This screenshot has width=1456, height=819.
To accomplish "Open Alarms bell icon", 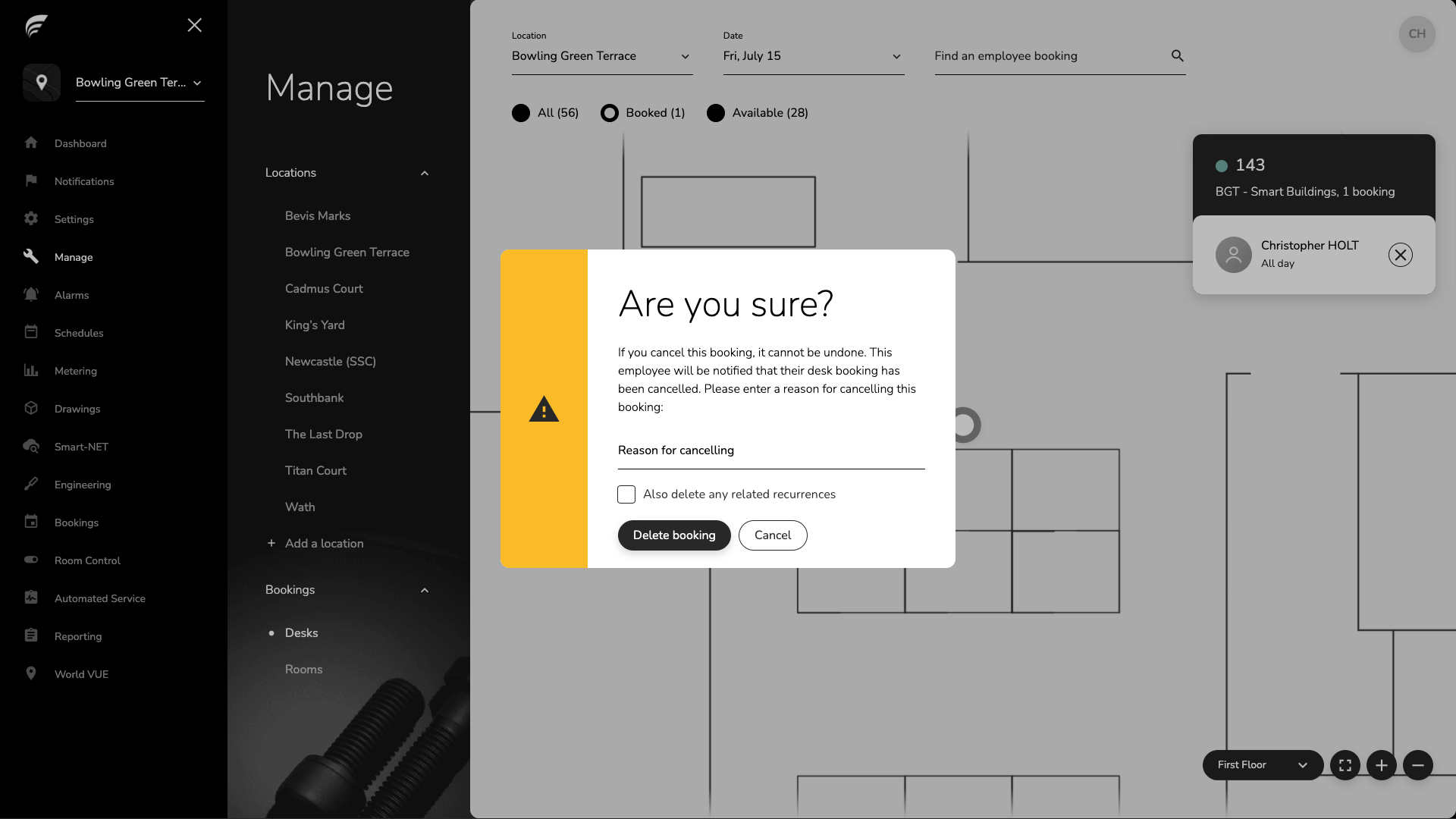I will (x=31, y=294).
